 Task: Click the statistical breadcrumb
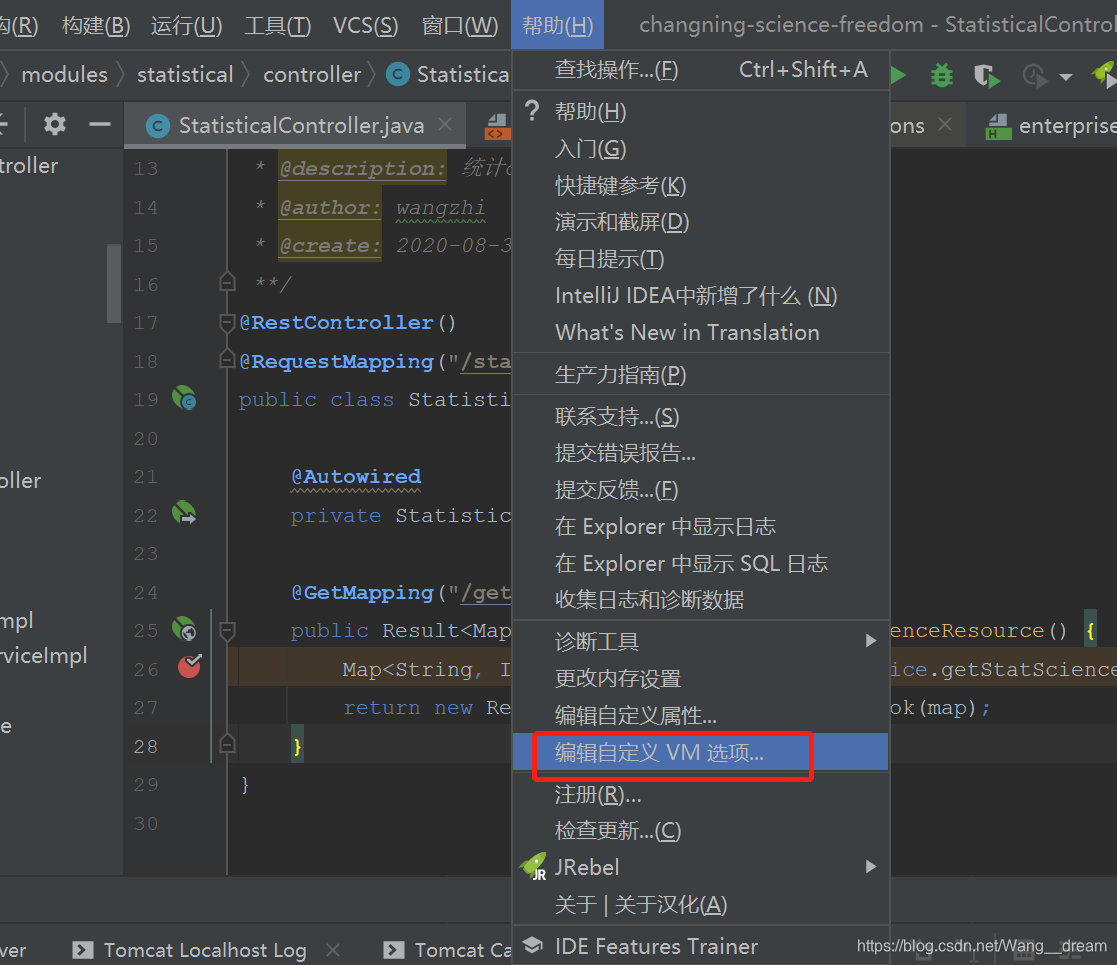[185, 75]
